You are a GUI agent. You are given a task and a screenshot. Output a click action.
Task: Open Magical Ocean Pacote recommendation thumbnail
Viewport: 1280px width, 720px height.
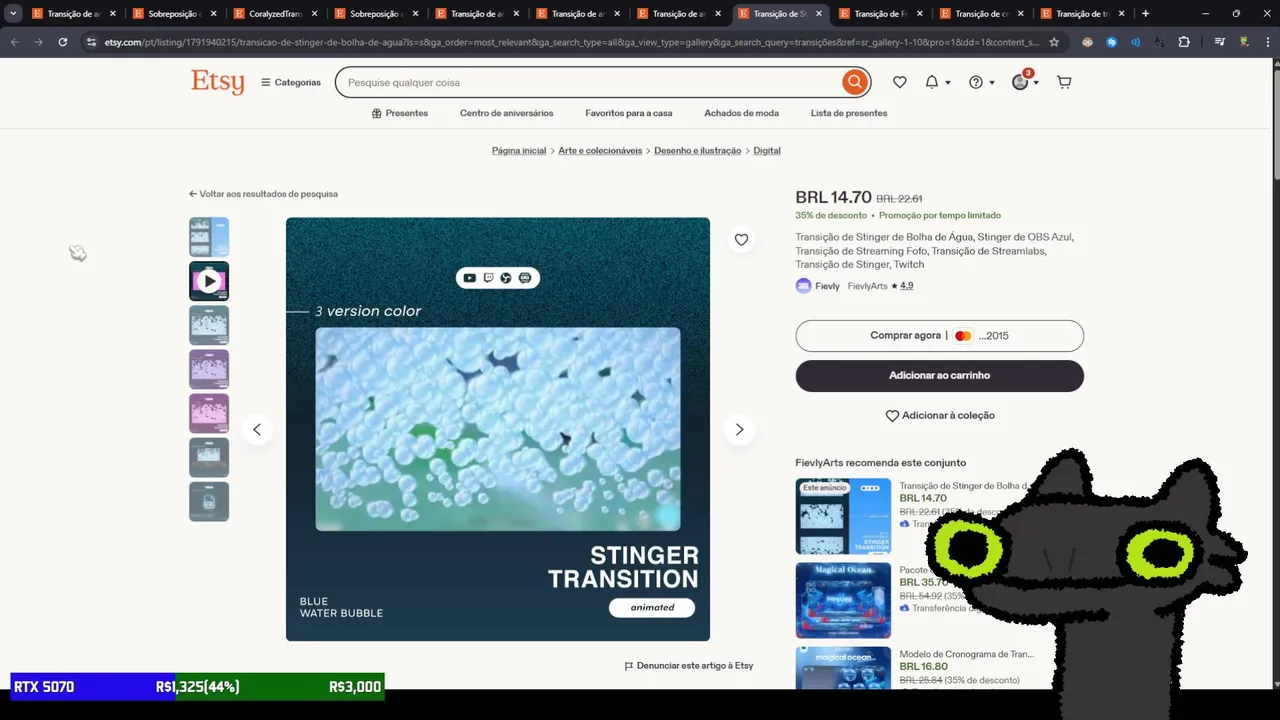[843, 600]
